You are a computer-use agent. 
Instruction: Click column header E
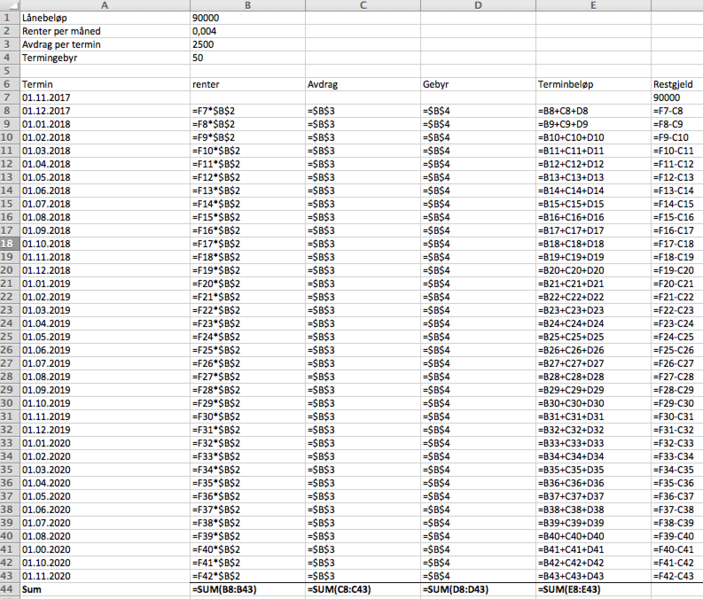[x=593, y=6]
